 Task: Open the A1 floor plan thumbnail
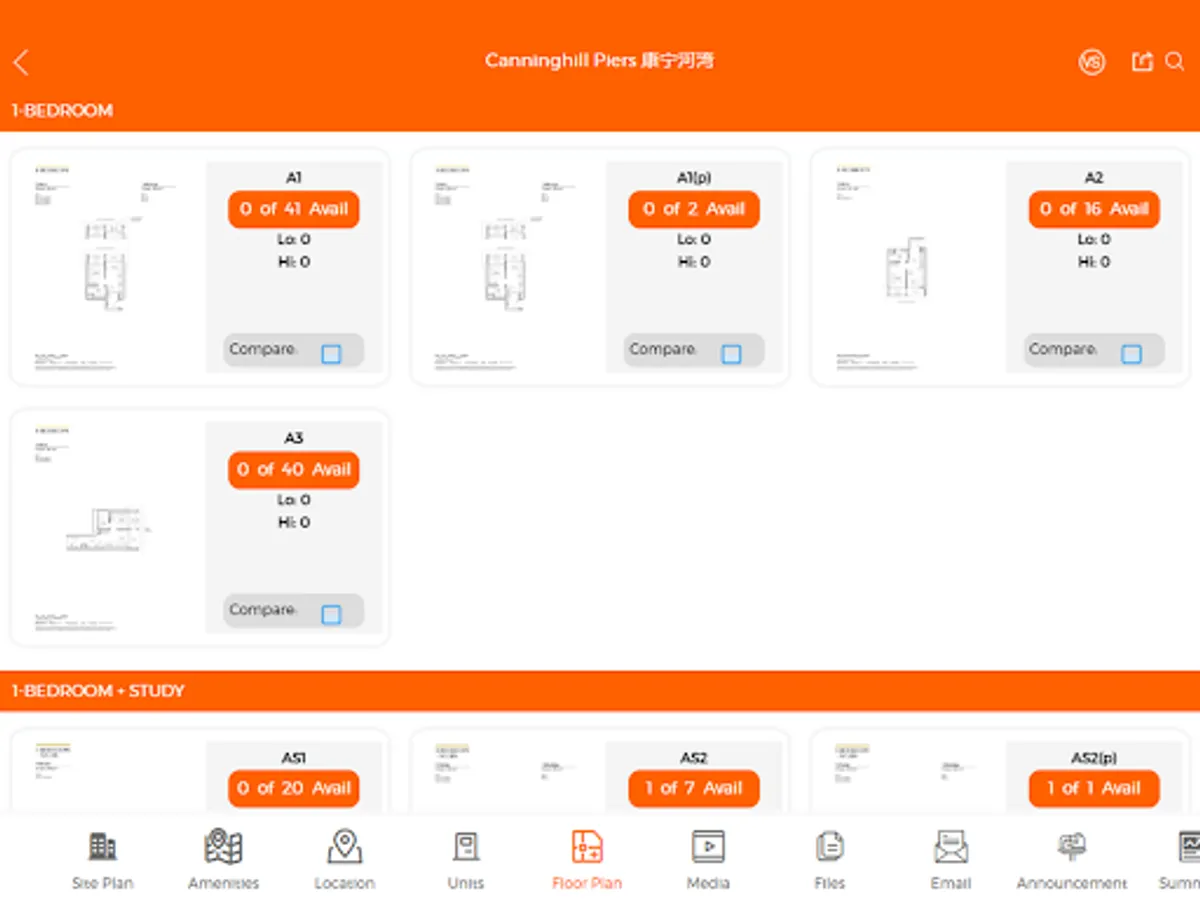tap(106, 267)
